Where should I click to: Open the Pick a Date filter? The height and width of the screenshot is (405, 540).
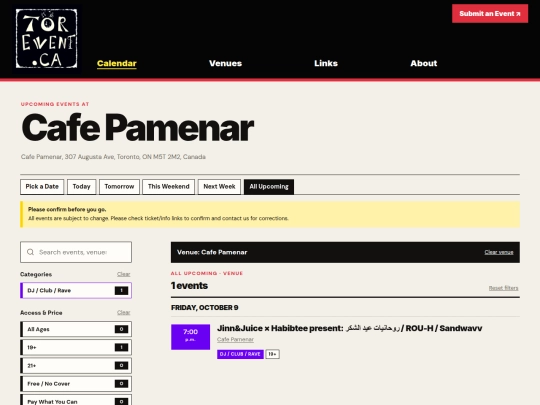pos(42,187)
